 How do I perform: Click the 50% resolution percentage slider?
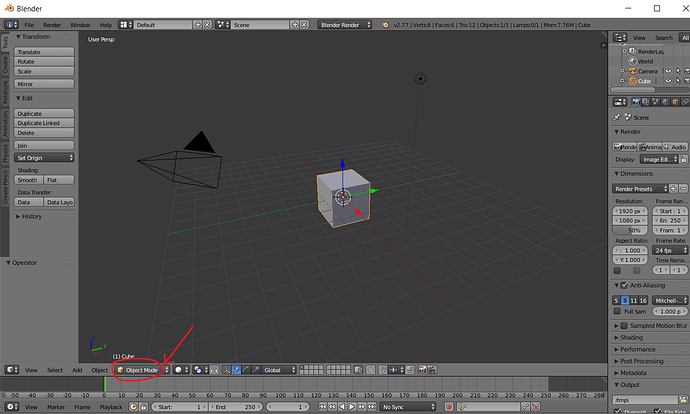click(630, 230)
